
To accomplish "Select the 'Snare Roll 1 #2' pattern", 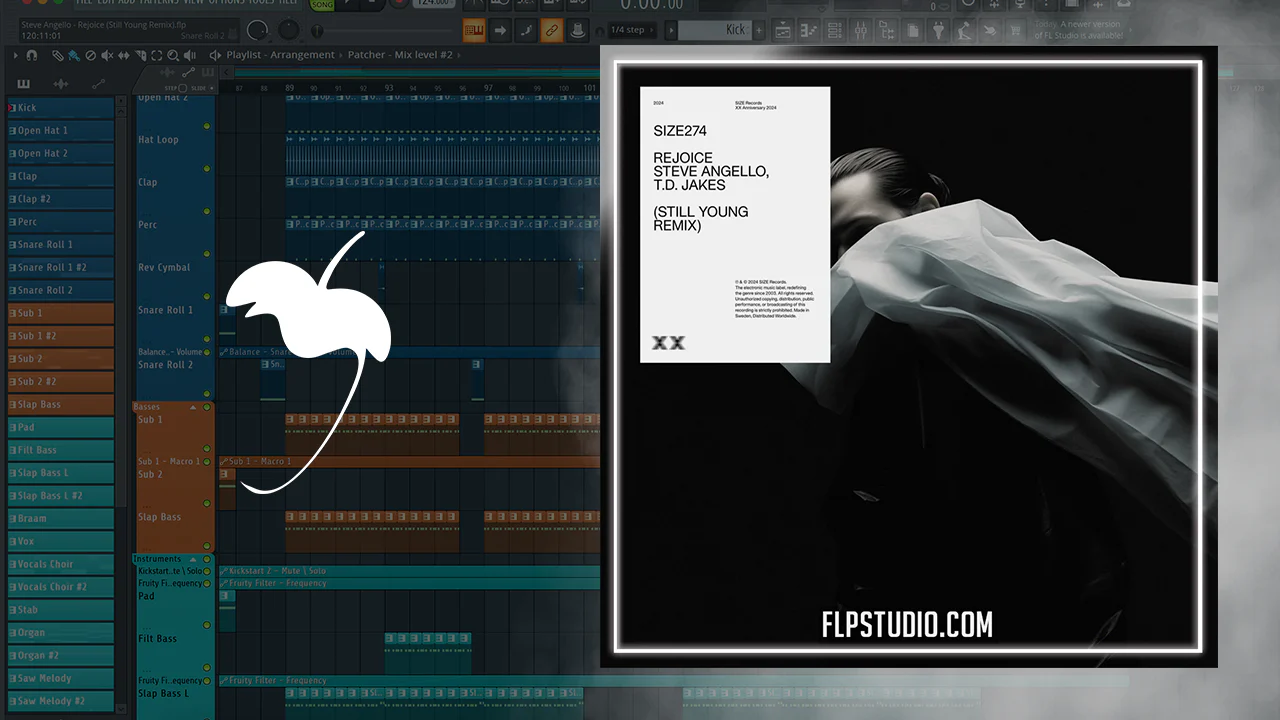I will click(60, 268).
